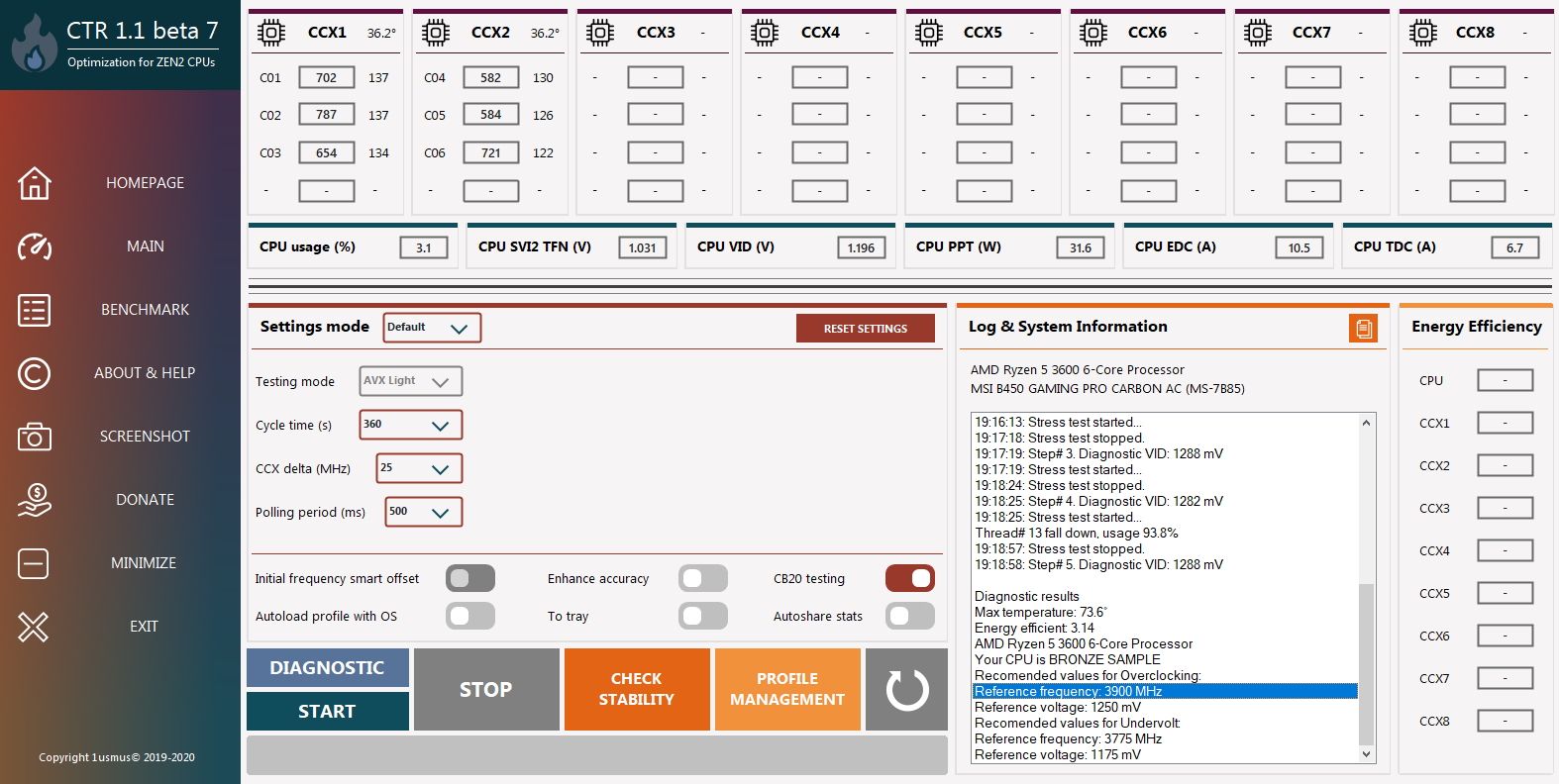Select DONATE in the sidebar
This screenshot has width=1559, height=784.
(x=145, y=500)
